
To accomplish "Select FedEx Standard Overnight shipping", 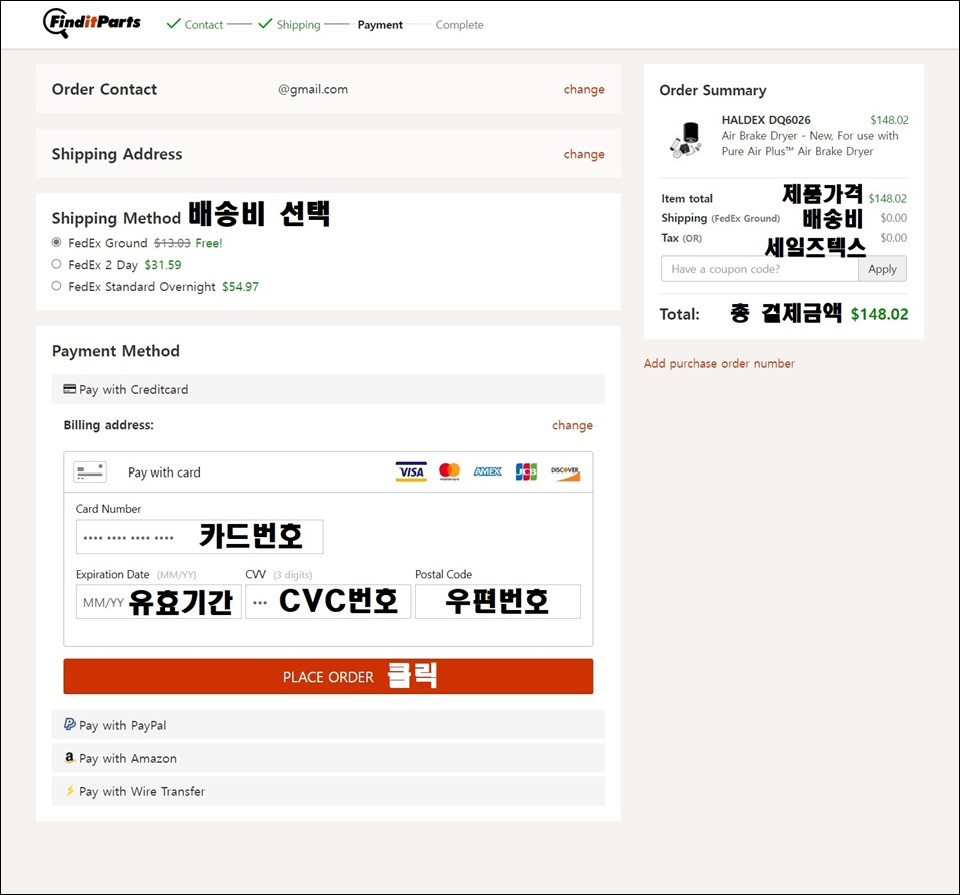I will (x=56, y=286).
